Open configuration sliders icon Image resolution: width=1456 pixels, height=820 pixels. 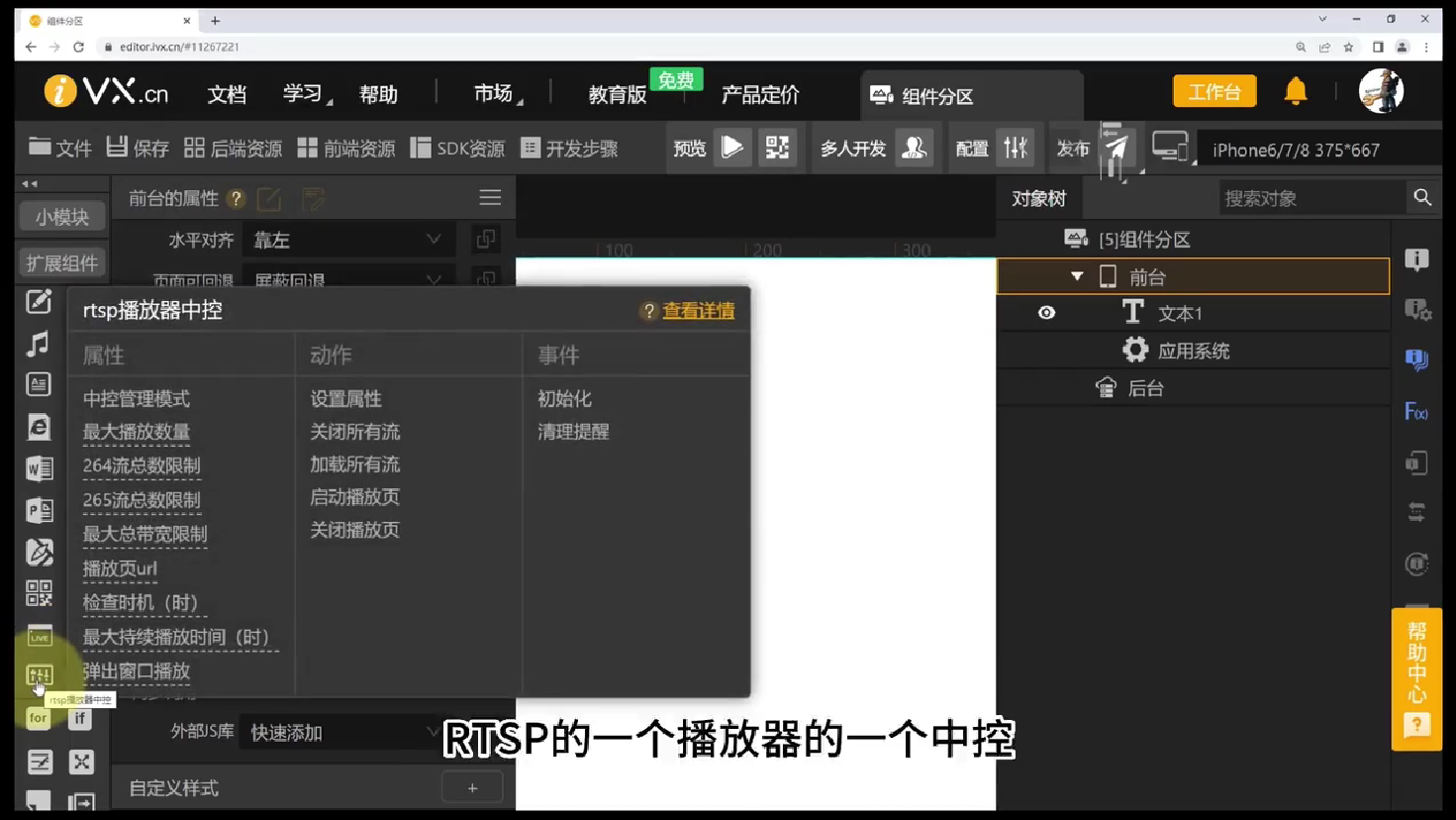pos(1016,148)
